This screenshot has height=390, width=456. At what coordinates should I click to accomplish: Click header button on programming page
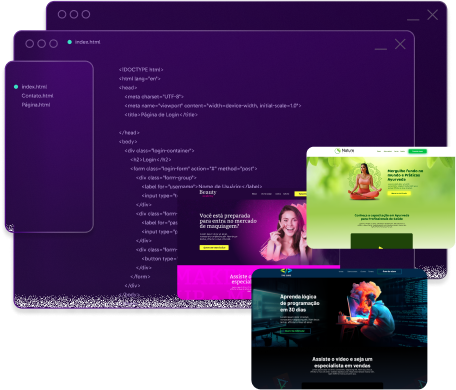point(389,271)
